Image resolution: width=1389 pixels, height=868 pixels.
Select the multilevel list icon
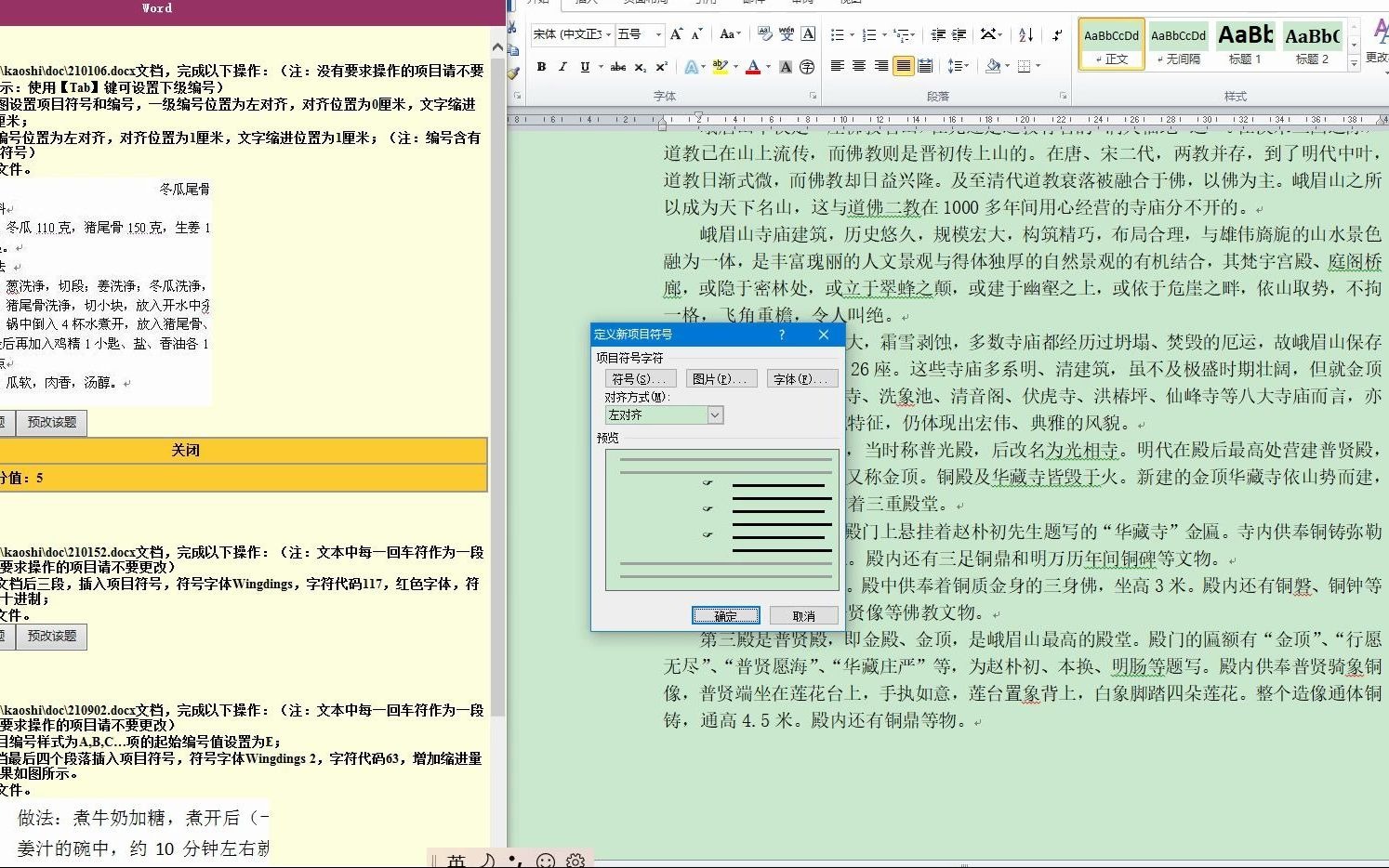(x=903, y=34)
